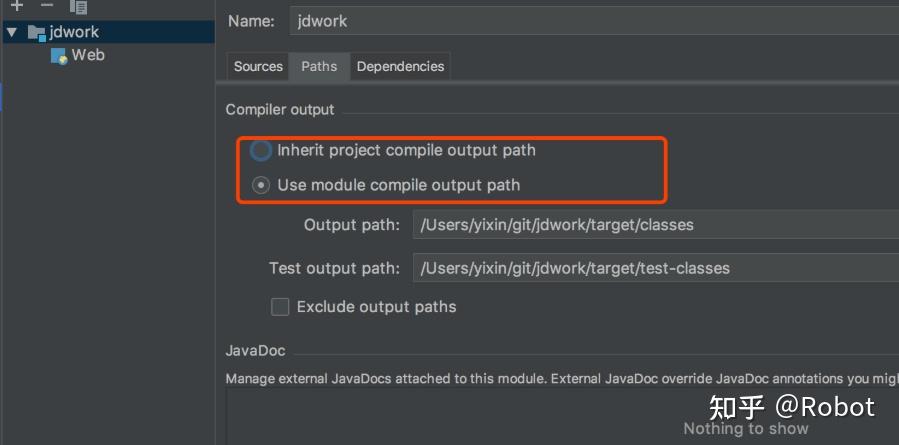Viewport: 899px width, 445px height.
Task: Click the Exclude output paths label
Action: 376,307
